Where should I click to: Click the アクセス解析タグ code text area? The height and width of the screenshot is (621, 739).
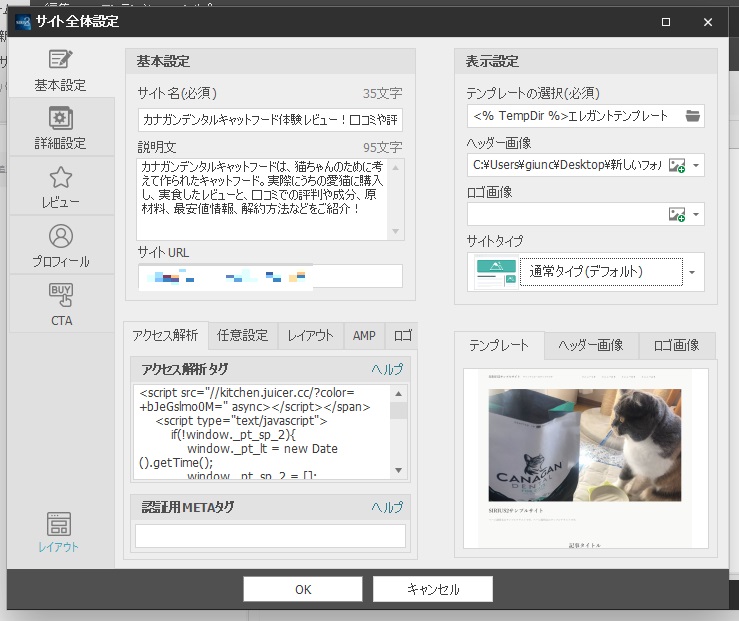point(262,432)
